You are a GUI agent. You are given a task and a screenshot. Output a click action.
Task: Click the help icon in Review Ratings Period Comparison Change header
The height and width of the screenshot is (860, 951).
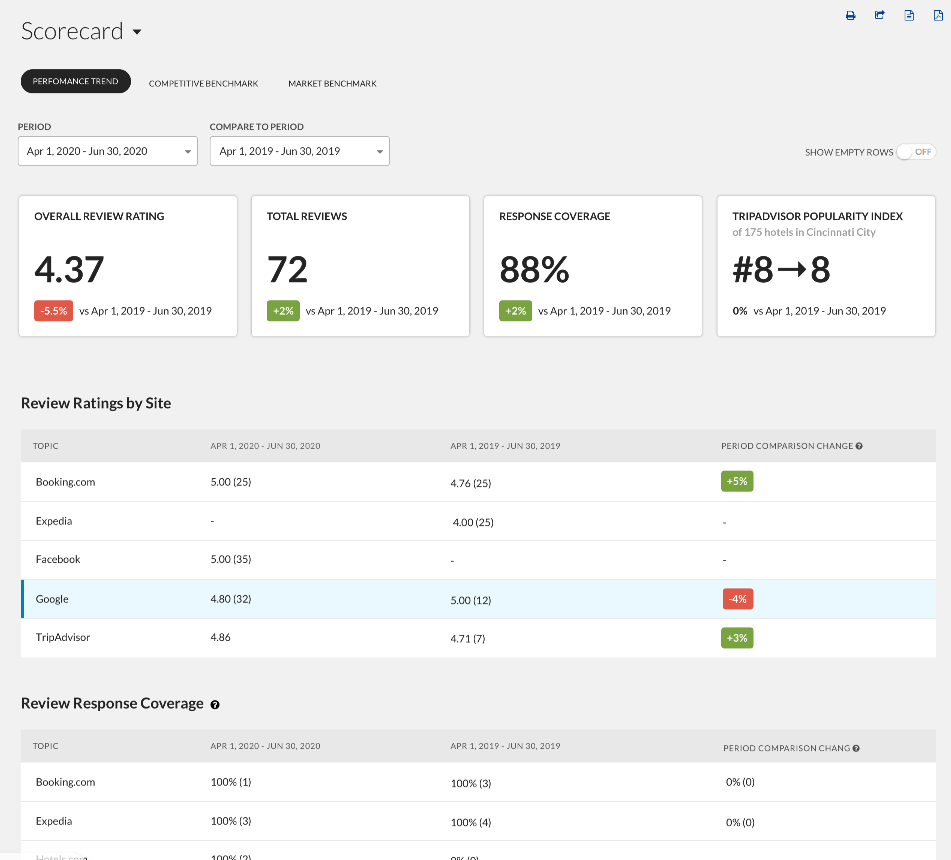[859, 446]
